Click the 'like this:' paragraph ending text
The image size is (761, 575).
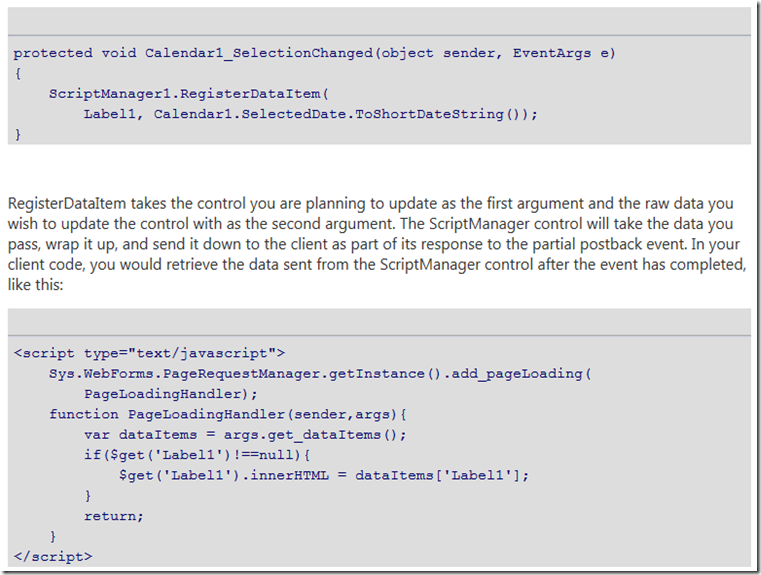(38, 285)
